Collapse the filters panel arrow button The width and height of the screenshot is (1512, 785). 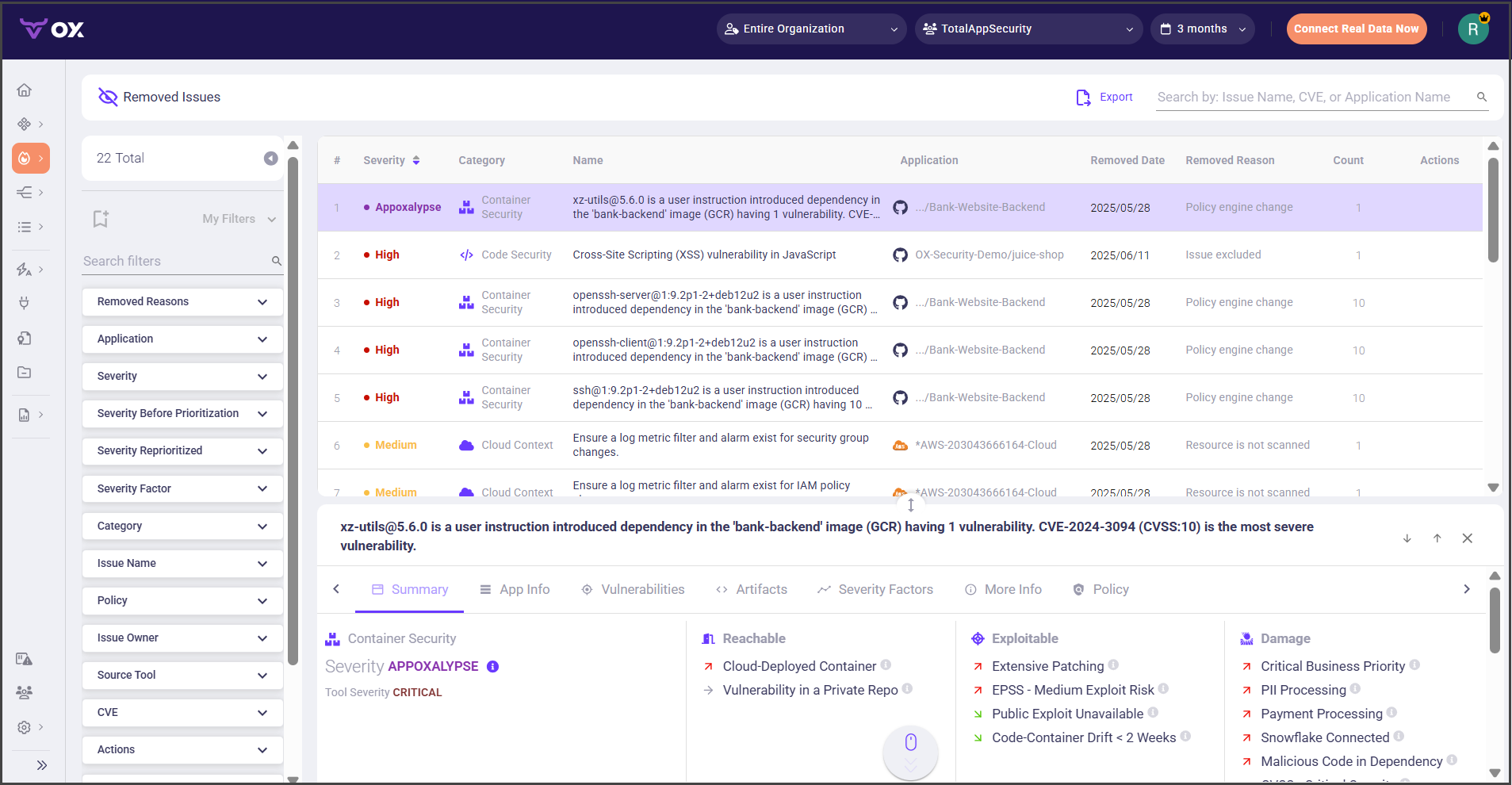[x=270, y=159]
